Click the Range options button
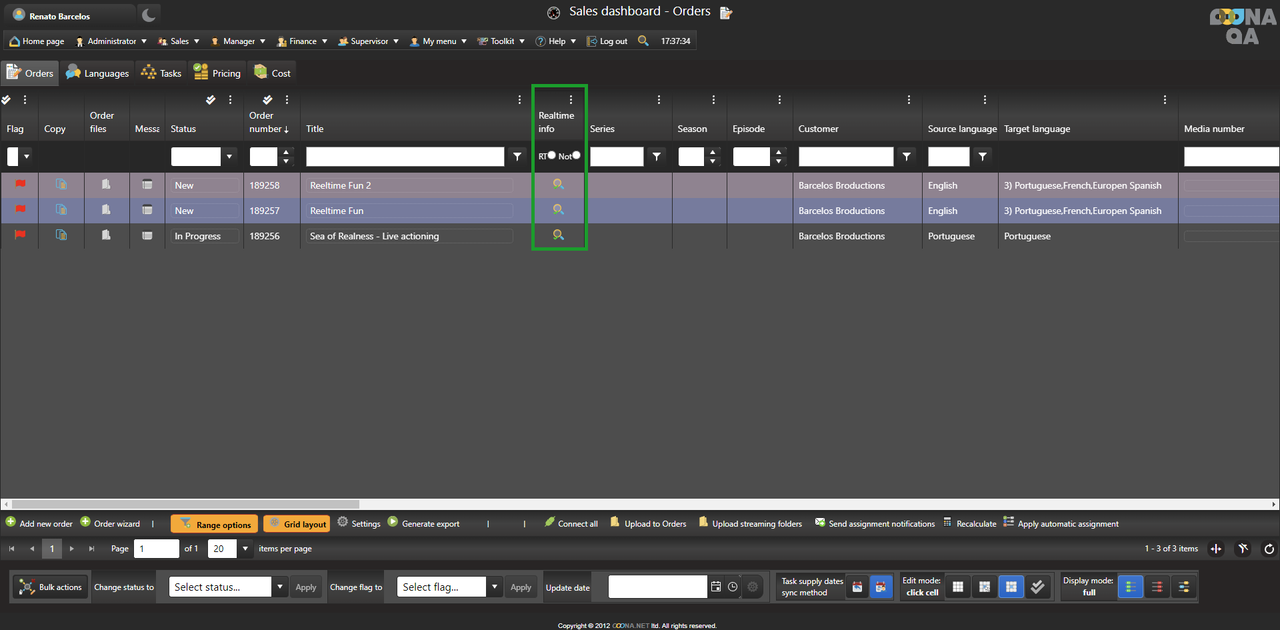The width and height of the screenshot is (1280, 630). pyautogui.click(x=214, y=524)
